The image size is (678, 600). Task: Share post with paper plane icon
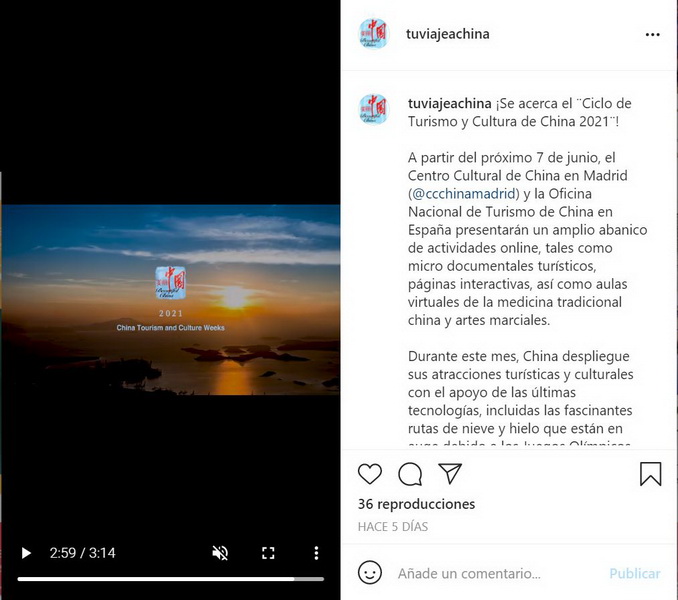tap(450, 473)
